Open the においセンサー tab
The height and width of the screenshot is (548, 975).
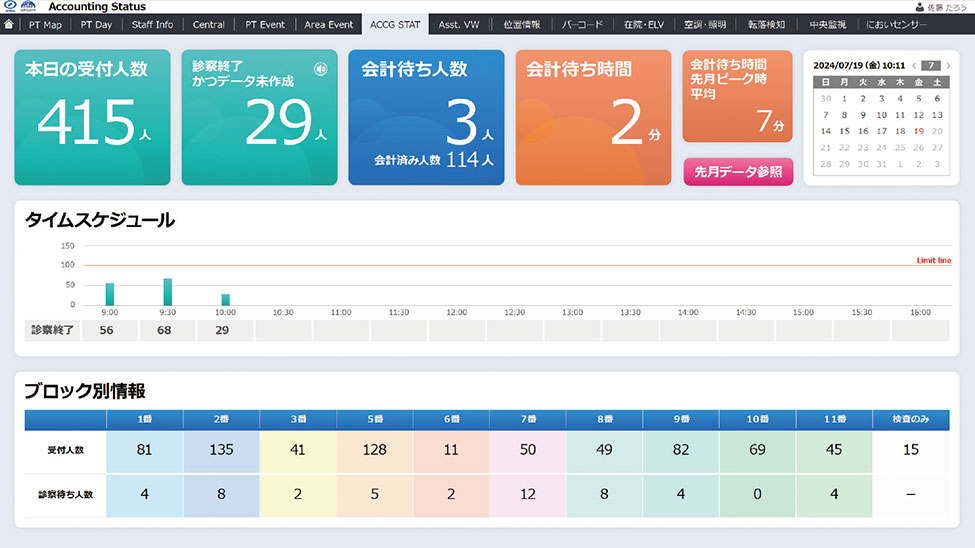[x=896, y=24]
